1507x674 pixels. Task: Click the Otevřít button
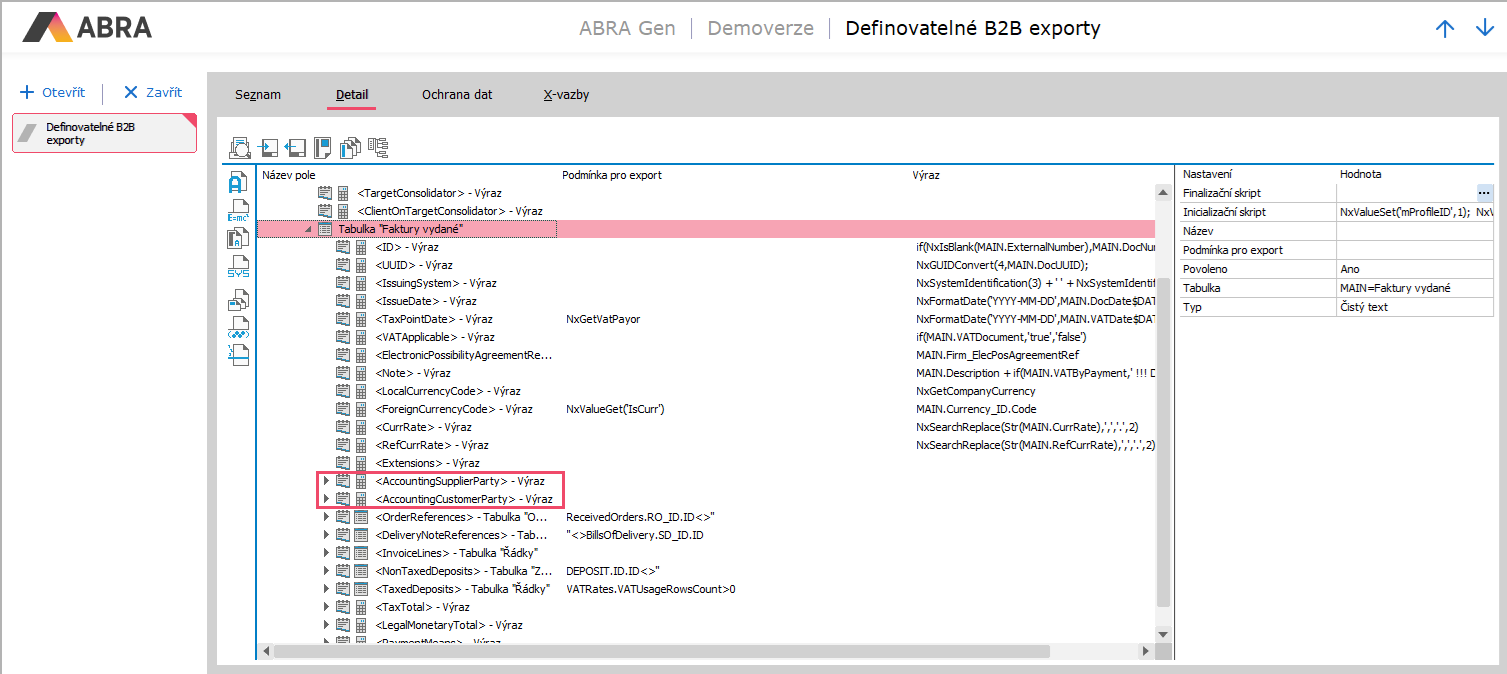53,93
